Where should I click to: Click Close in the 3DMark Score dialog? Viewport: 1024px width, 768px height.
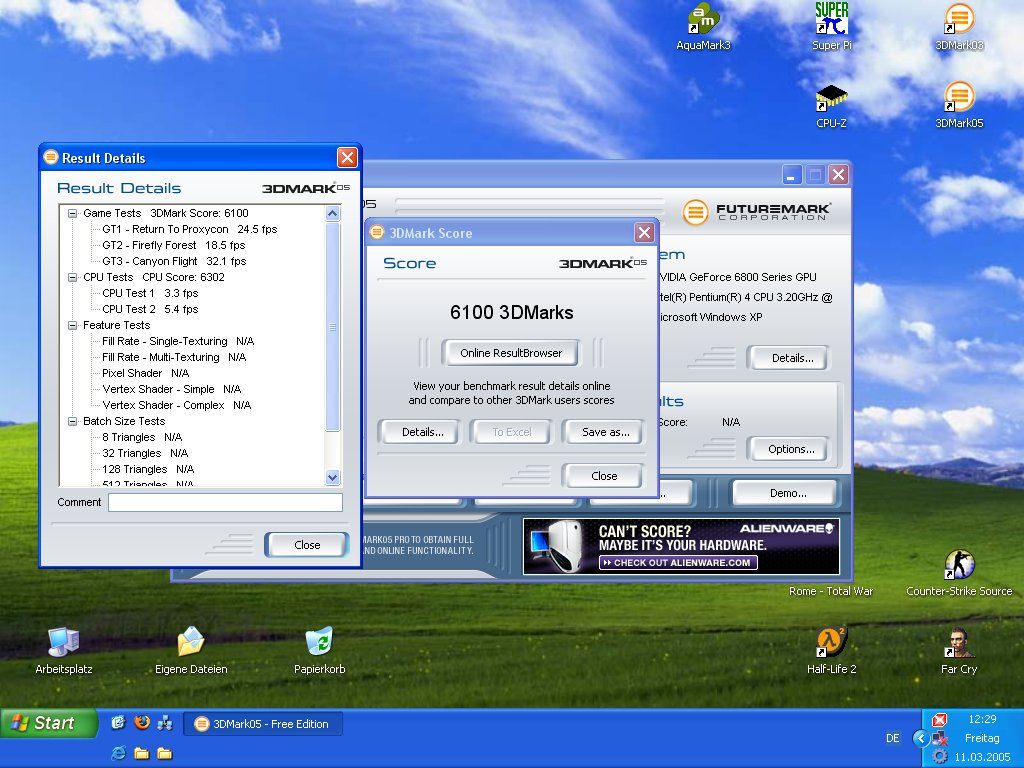click(x=603, y=476)
